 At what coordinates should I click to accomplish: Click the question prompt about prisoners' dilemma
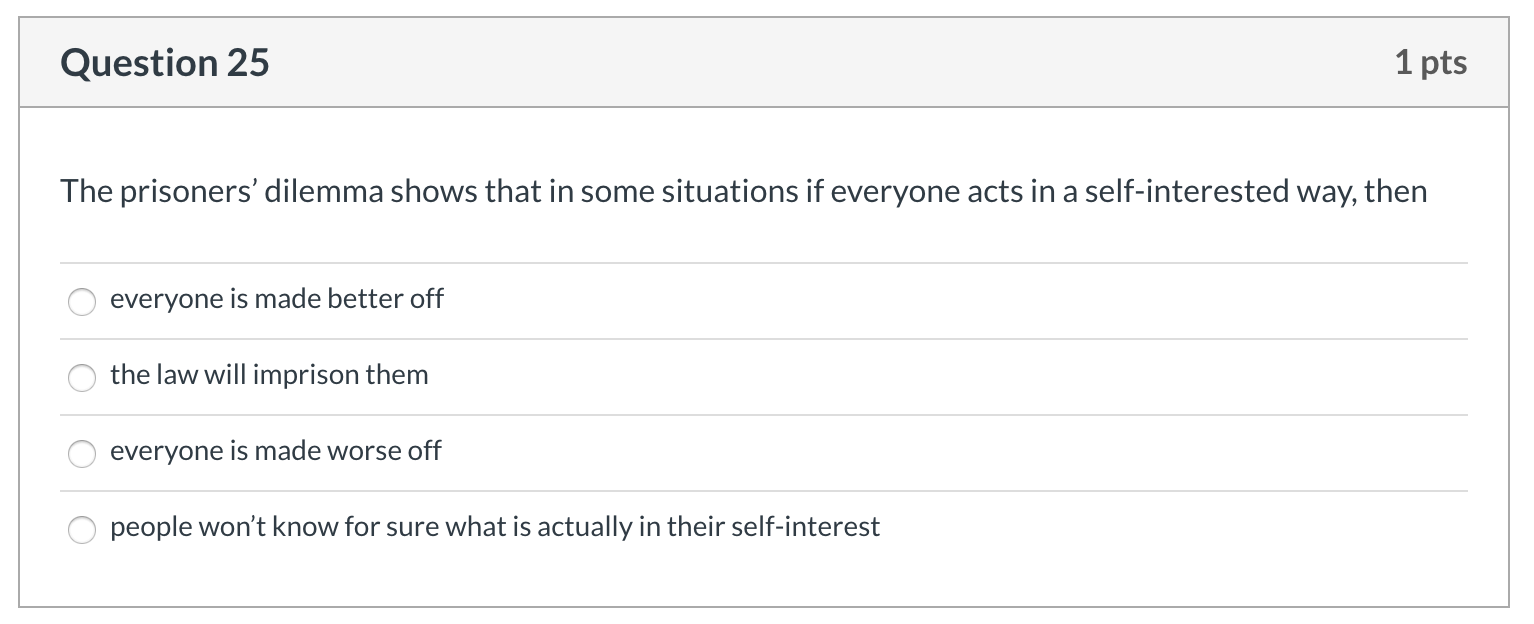[x=744, y=191]
